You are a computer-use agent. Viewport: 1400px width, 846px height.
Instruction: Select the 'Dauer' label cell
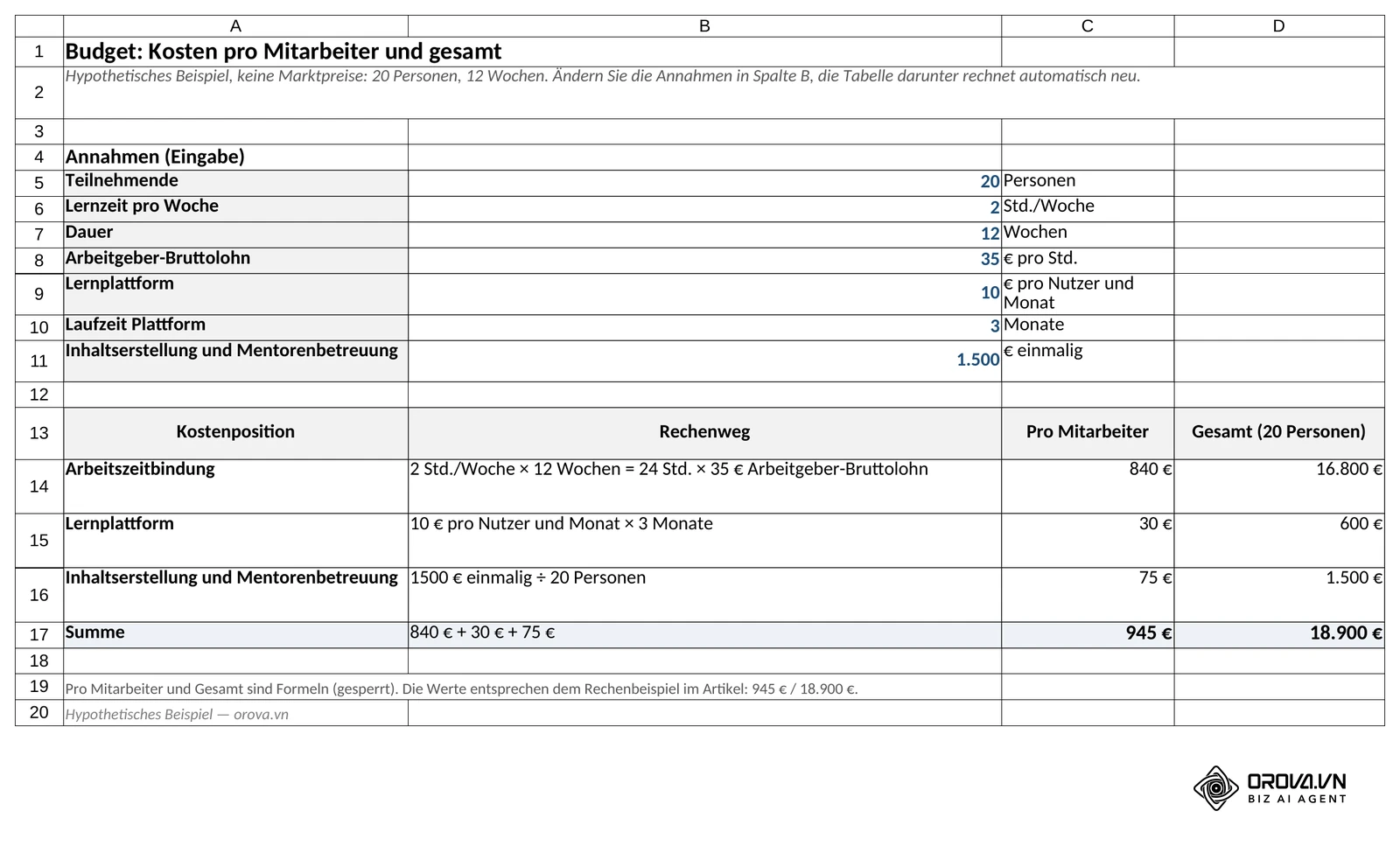pyautogui.click(x=235, y=234)
